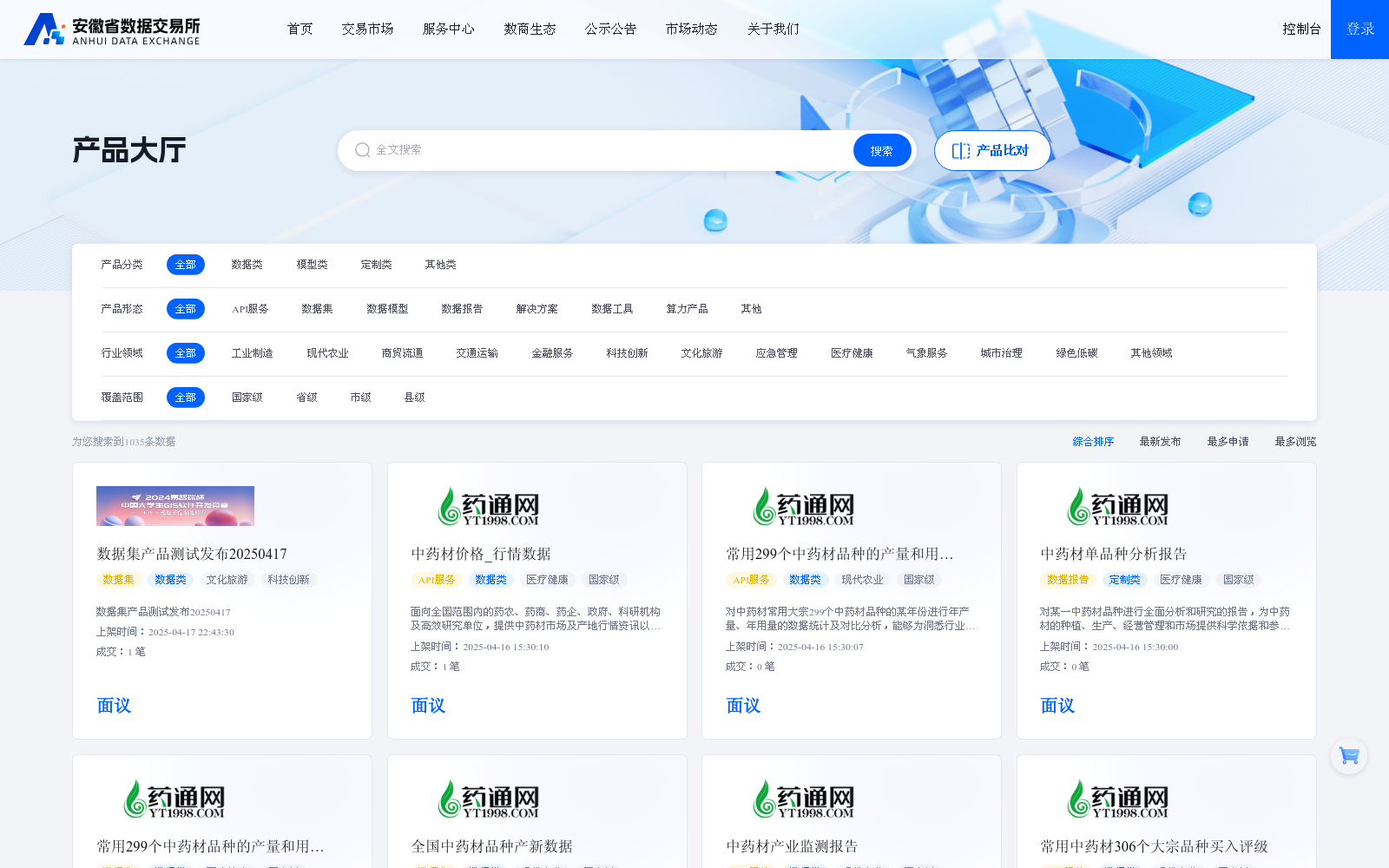
Task: Open 数商生态 navigation item
Action: pyautogui.click(x=530, y=30)
